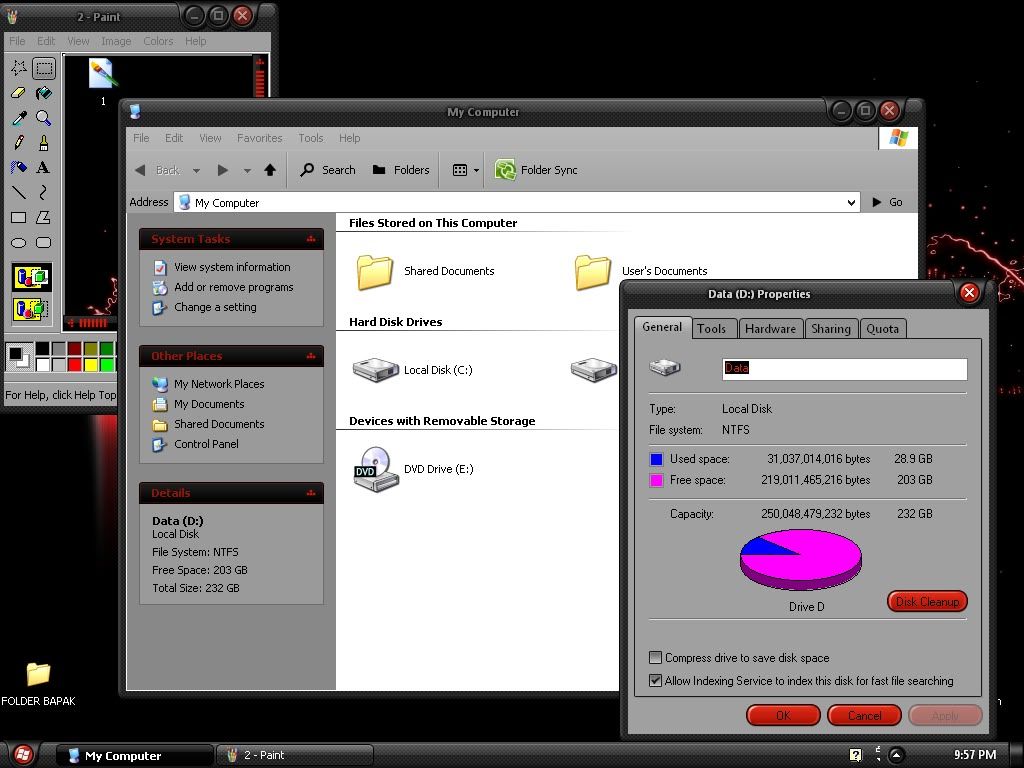Click the drive label Data text field

tap(844, 369)
